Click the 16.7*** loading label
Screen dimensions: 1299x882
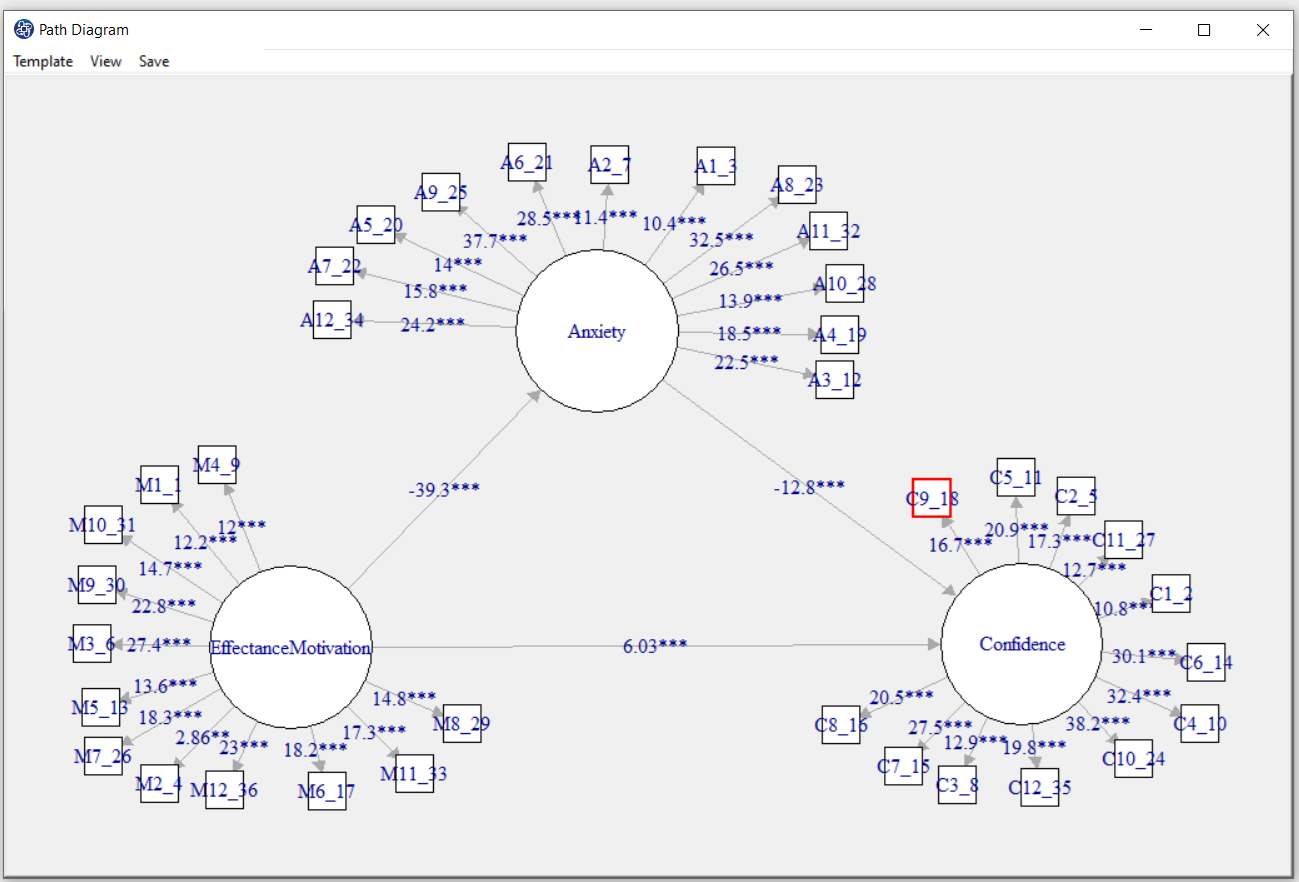click(x=960, y=543)
